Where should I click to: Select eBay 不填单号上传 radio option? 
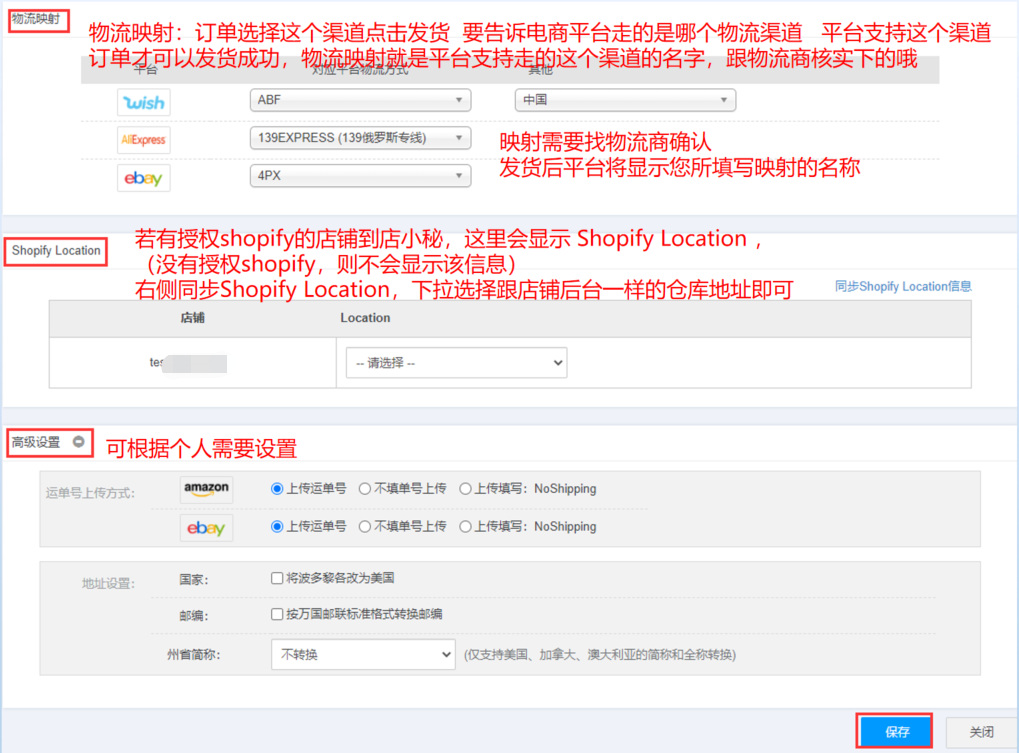click(x=365, y=526)
